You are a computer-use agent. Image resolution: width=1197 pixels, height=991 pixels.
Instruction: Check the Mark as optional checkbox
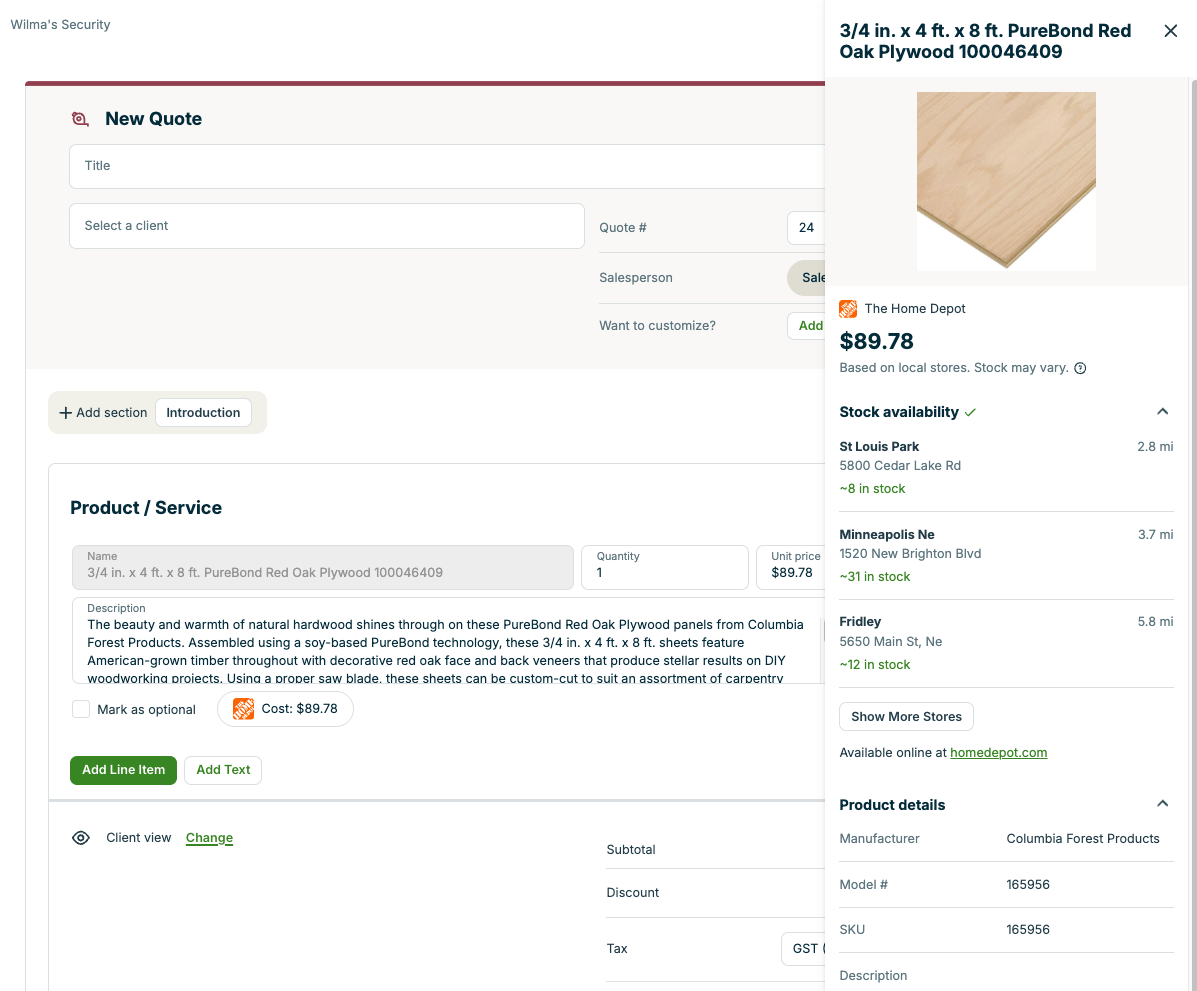point(81,710)
